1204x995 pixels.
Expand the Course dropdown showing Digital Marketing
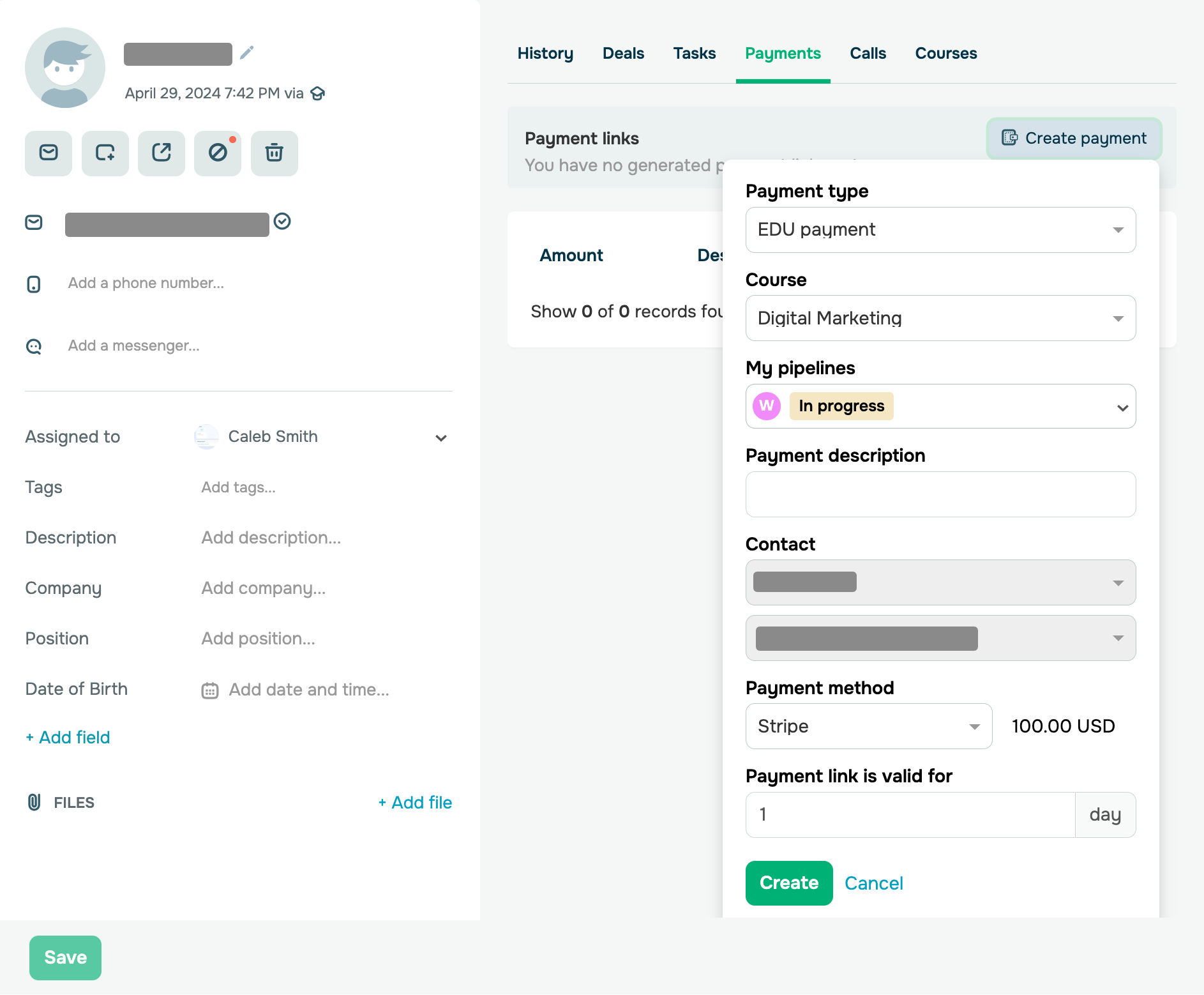(940, 318)
